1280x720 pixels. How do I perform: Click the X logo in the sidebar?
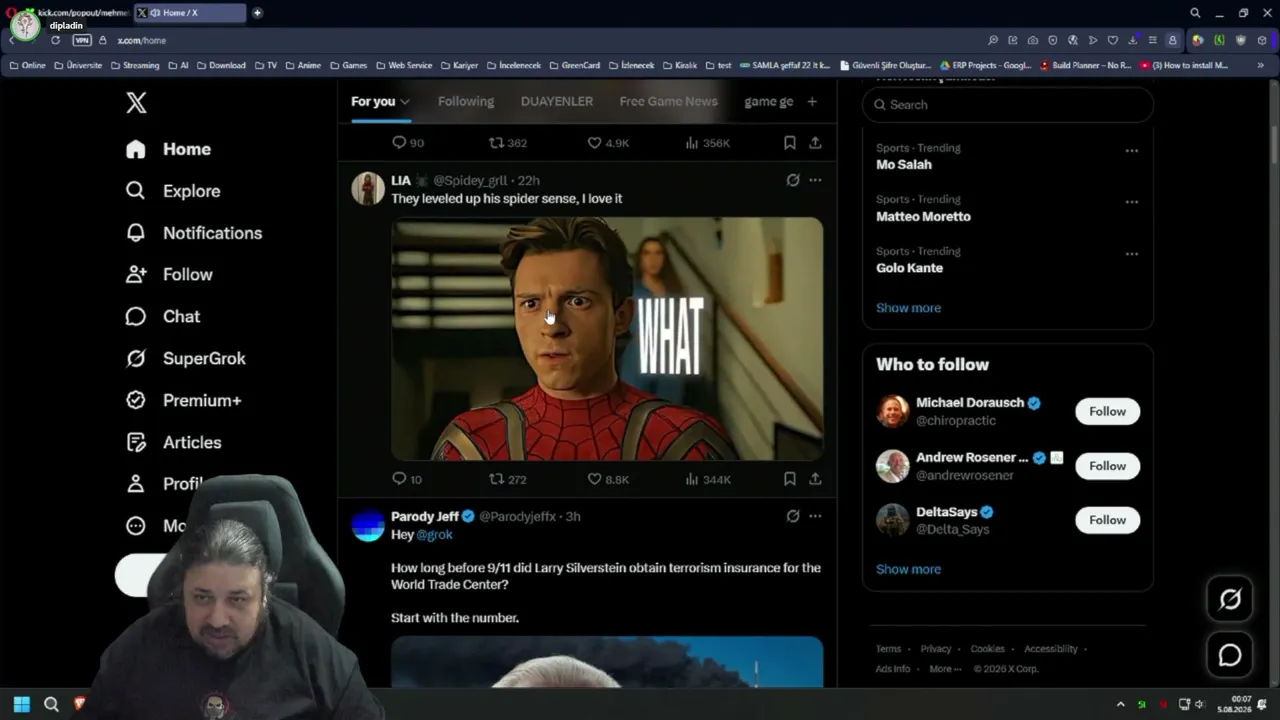click(136, 102)
